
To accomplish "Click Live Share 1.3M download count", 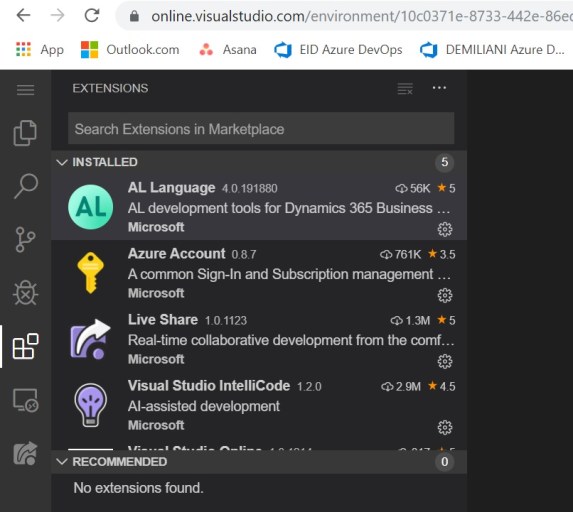I will (410, 321).
